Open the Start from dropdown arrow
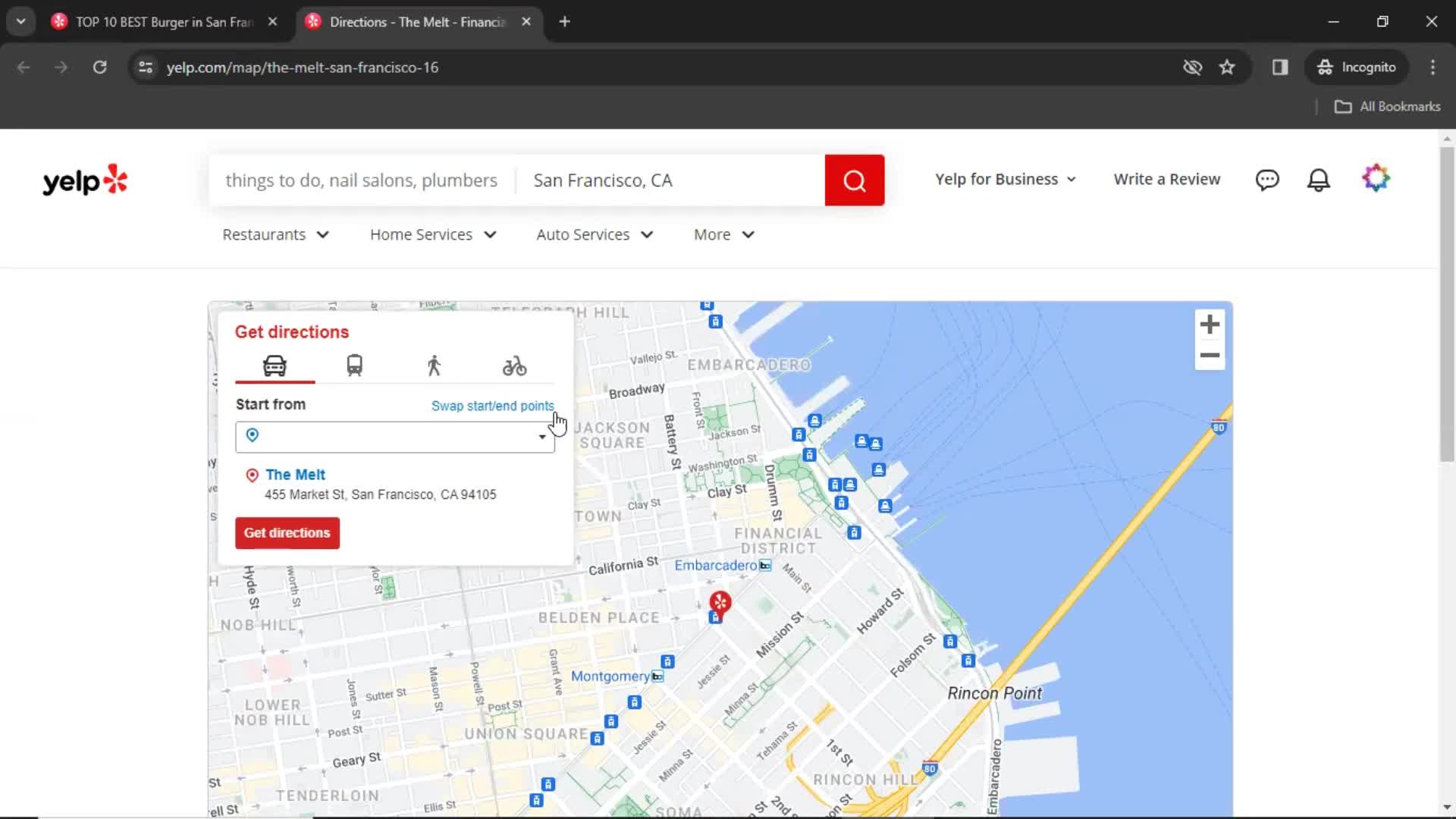The image size is (1456, 819). (542, 437)
